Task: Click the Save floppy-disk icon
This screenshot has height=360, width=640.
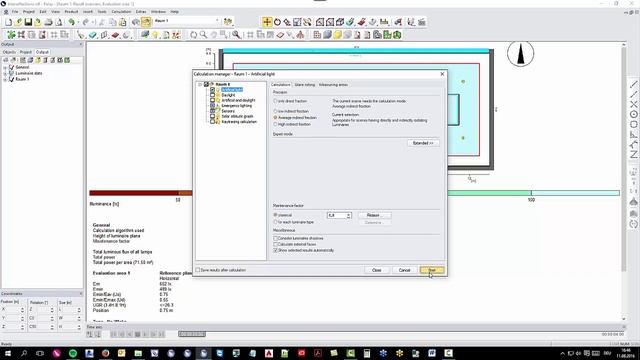Action: [28, 22]
